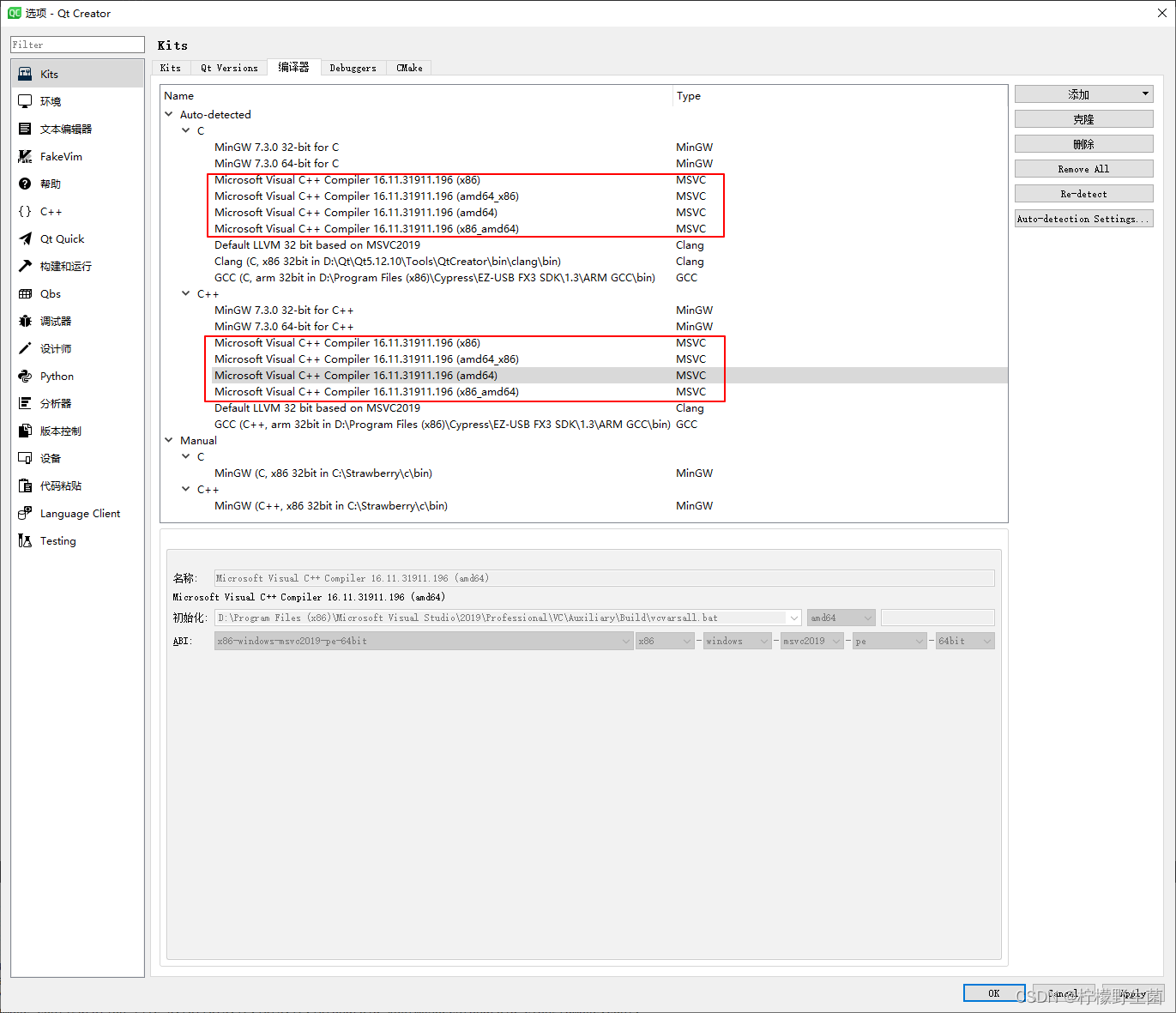This screenshot has height=1013, width=1176.
Task: Open the x86-windows-msvc2019-pe-64bit ABI dropdown
Action: pos(424,641)
